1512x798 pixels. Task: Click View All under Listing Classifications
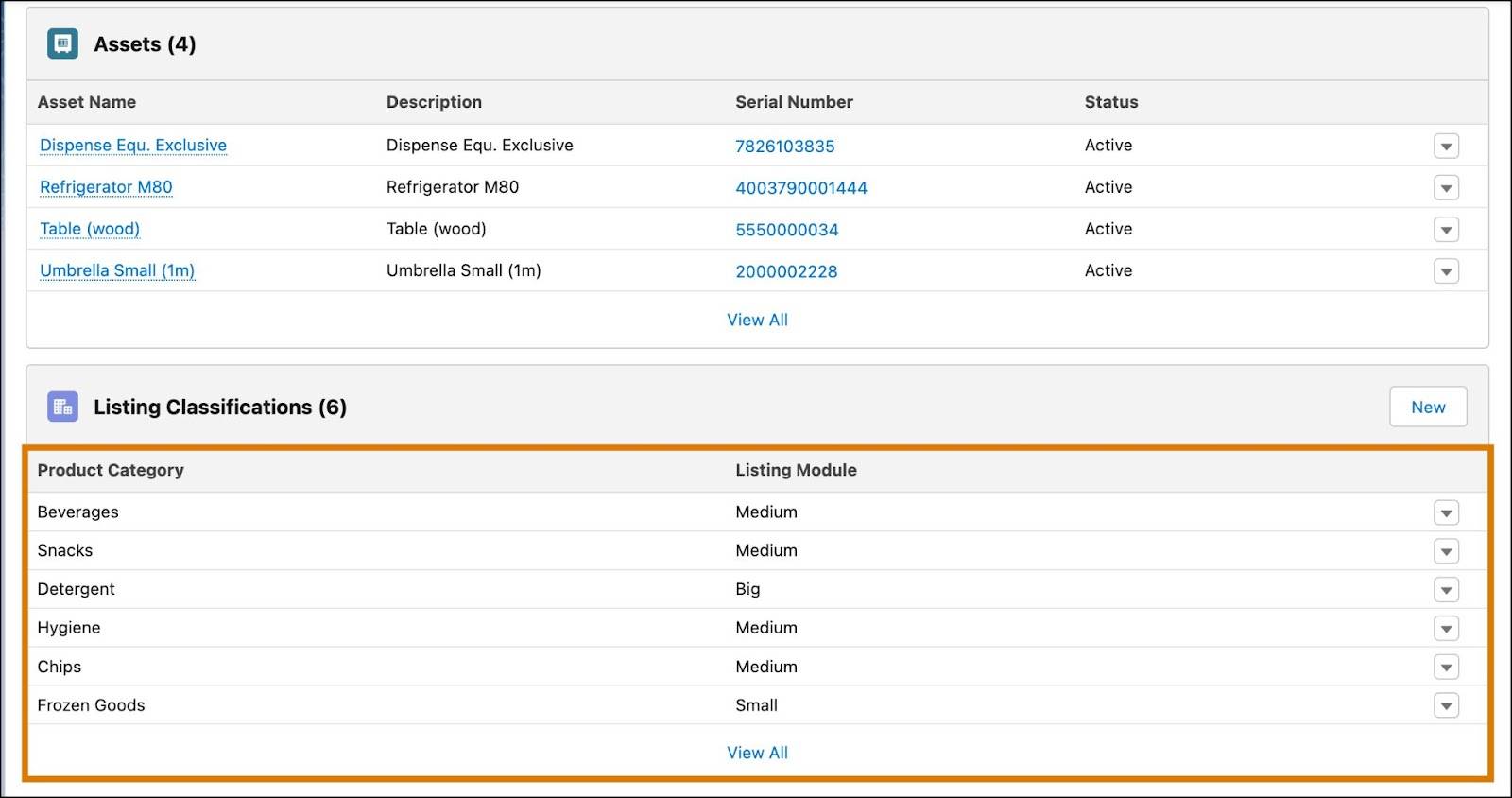pyautogui.click(x=757, y=753)
